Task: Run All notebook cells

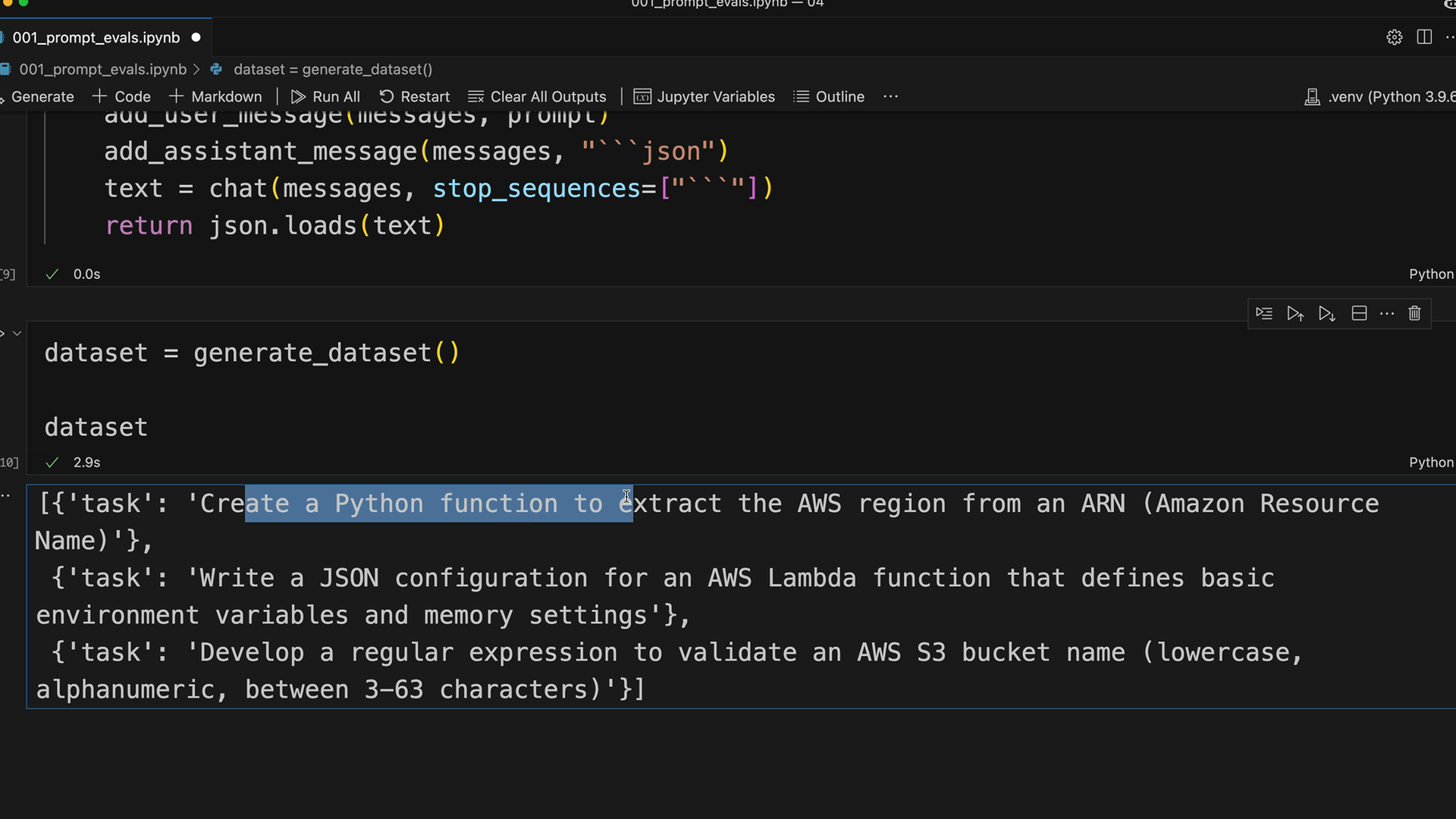Action: point(325,96)
